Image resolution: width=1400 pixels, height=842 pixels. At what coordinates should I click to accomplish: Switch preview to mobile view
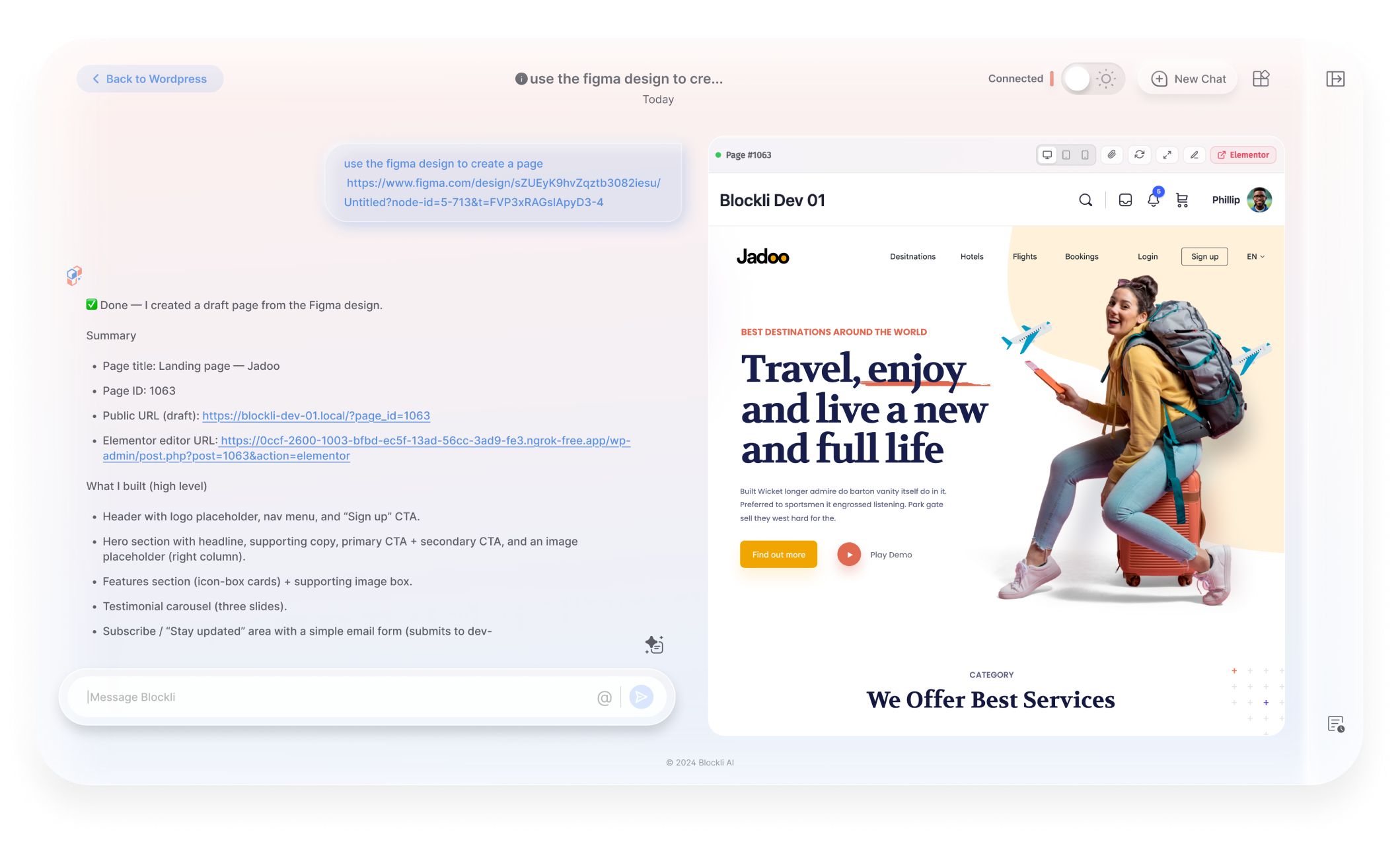click(1085, 155)
